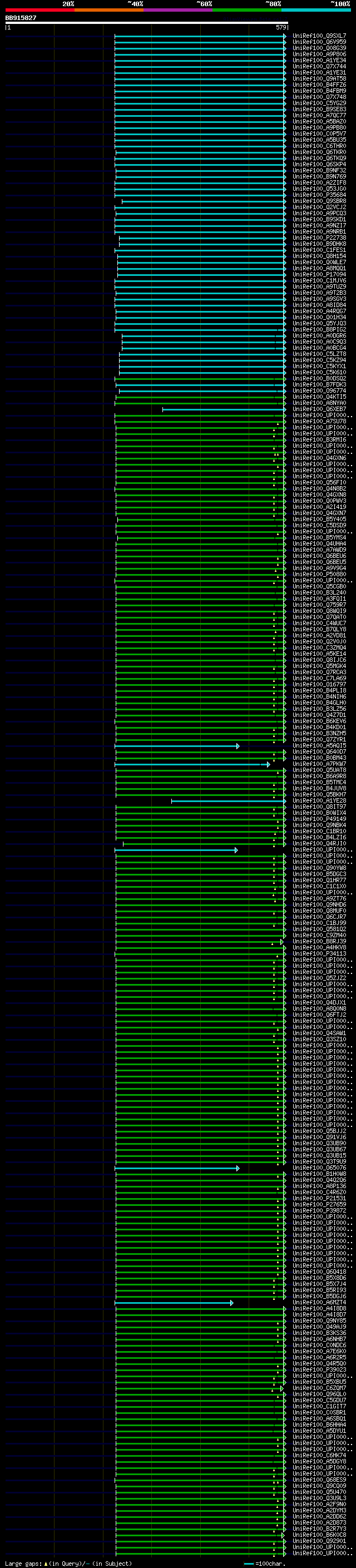This screenshot has width=356, height=1568.
Task: Select hit UniRef100_B8PIG2
Action: (x=319, y=329)
